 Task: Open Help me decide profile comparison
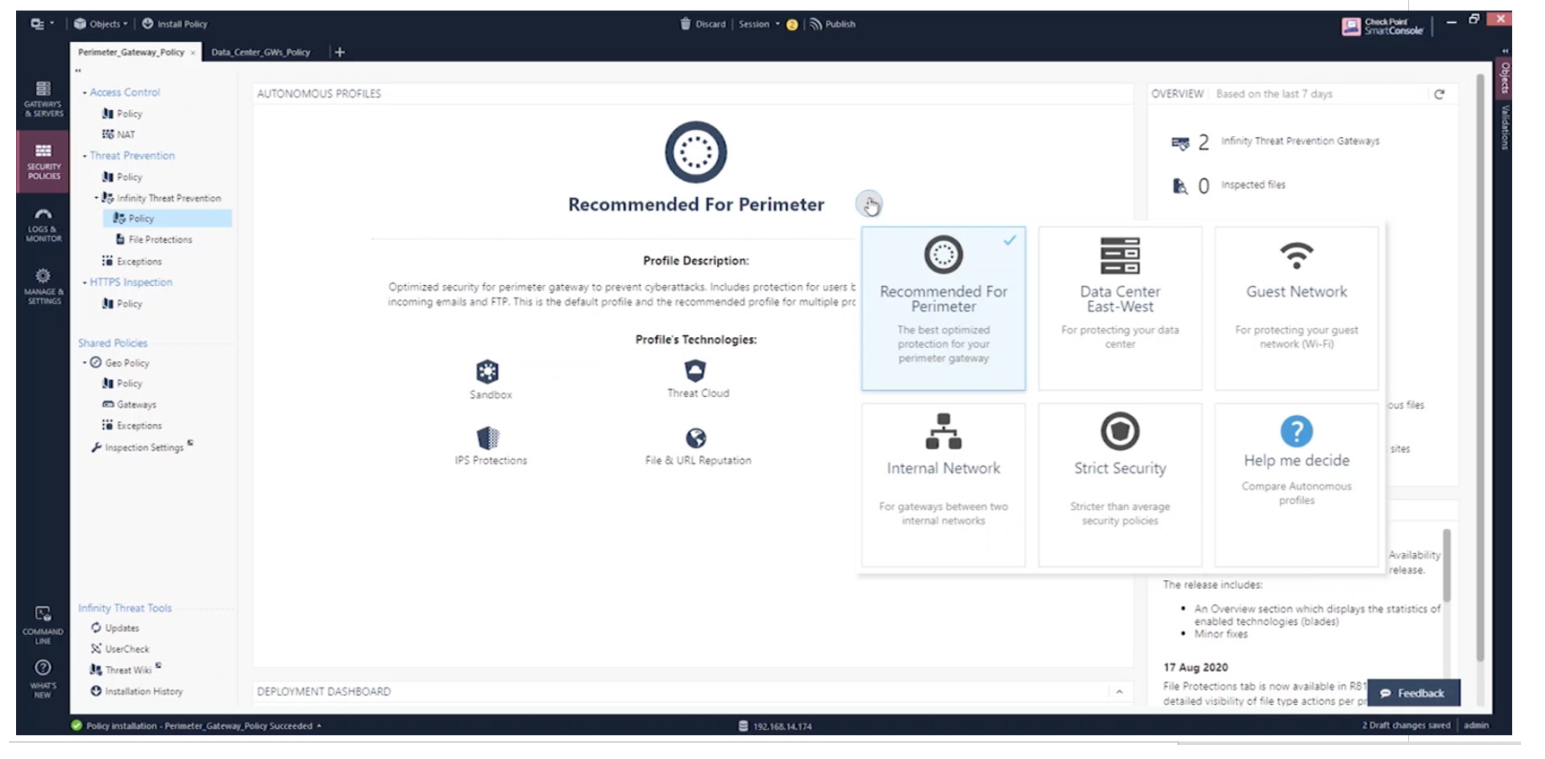(x=1296, y=485)
